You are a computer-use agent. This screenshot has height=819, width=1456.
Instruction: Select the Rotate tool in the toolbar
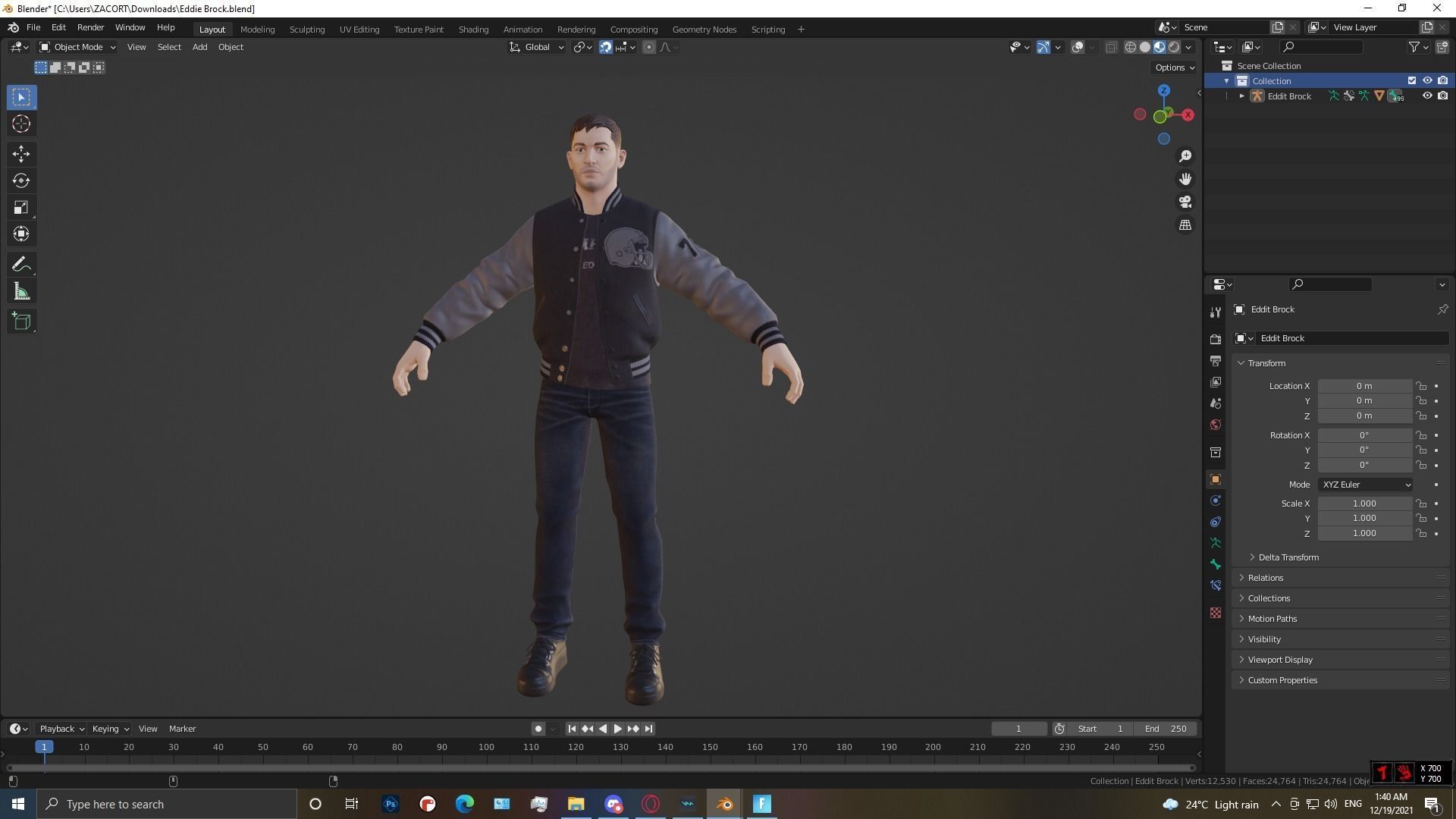point(21,180)
